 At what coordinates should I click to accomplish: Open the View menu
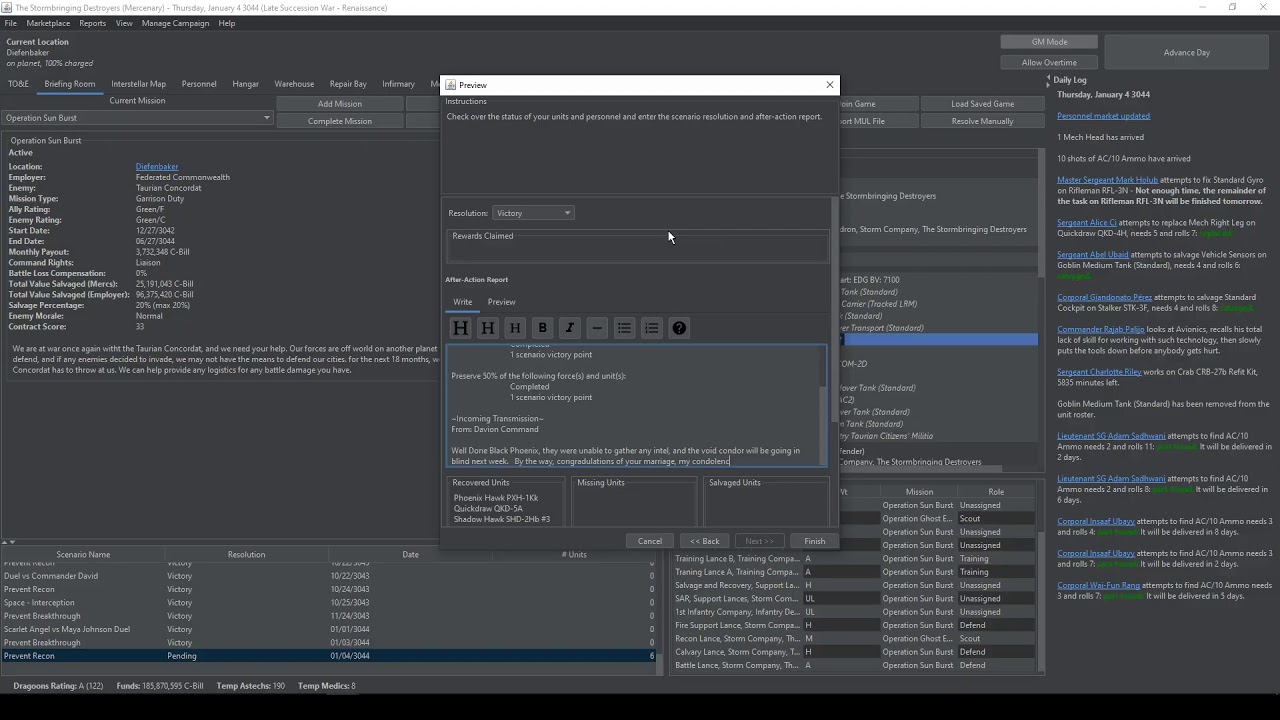pos(124,23)
